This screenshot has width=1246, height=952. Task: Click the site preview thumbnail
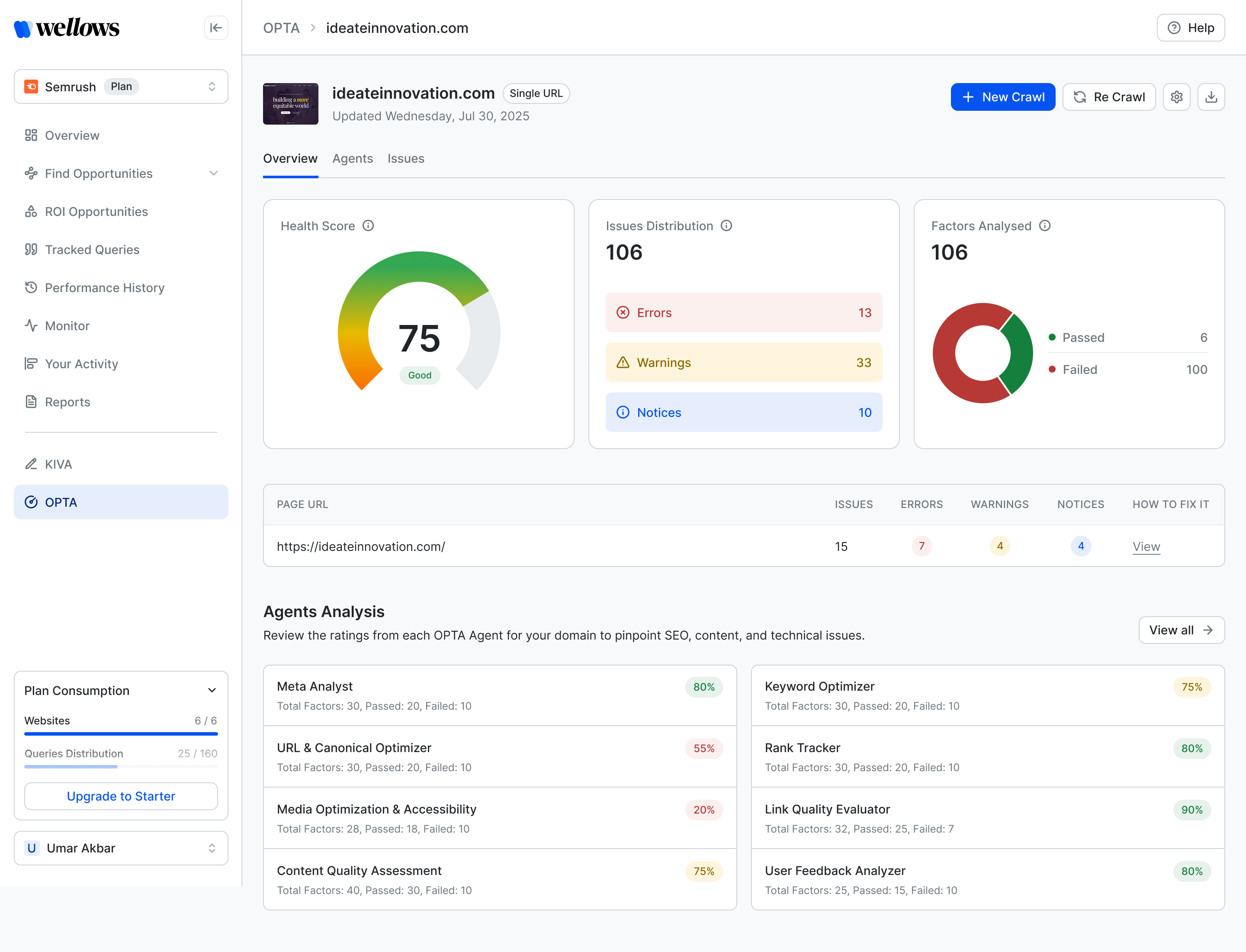coord(290,104)
